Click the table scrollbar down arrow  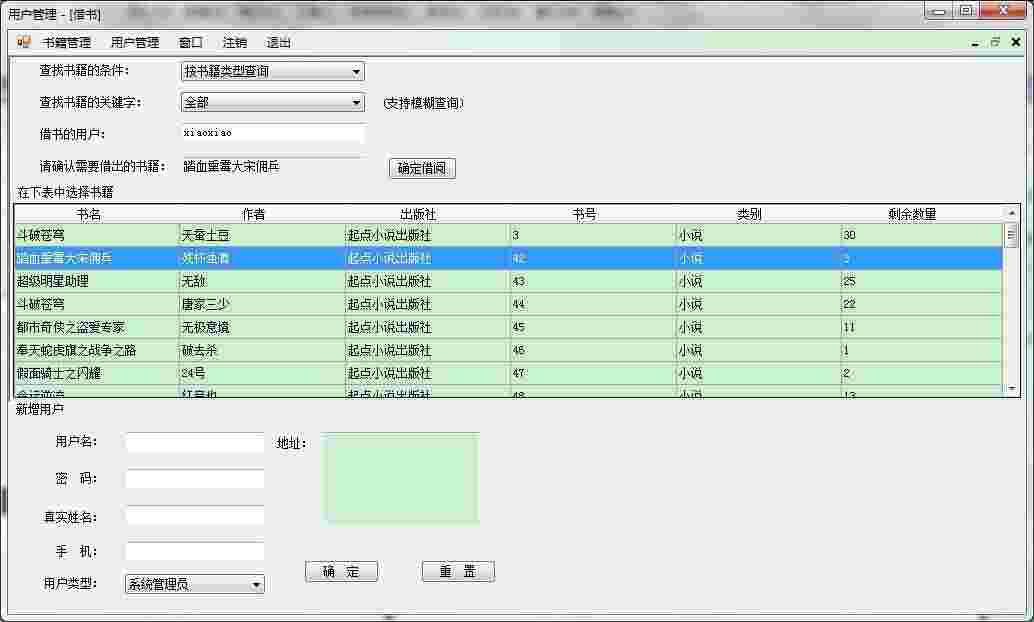1010,389
